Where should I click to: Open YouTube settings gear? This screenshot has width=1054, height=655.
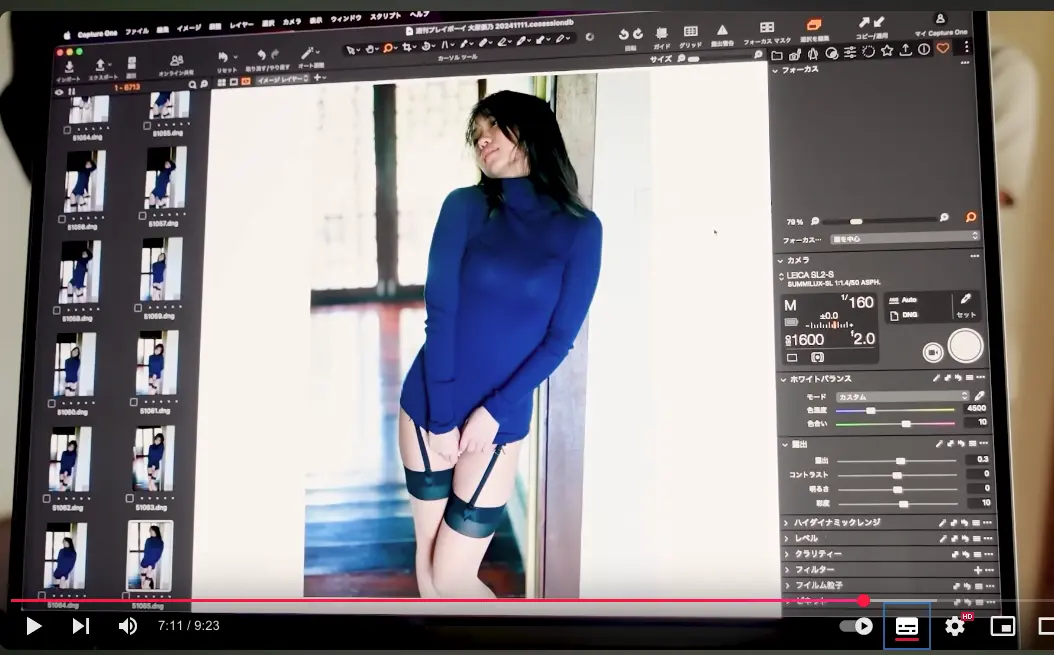point(955,626)
